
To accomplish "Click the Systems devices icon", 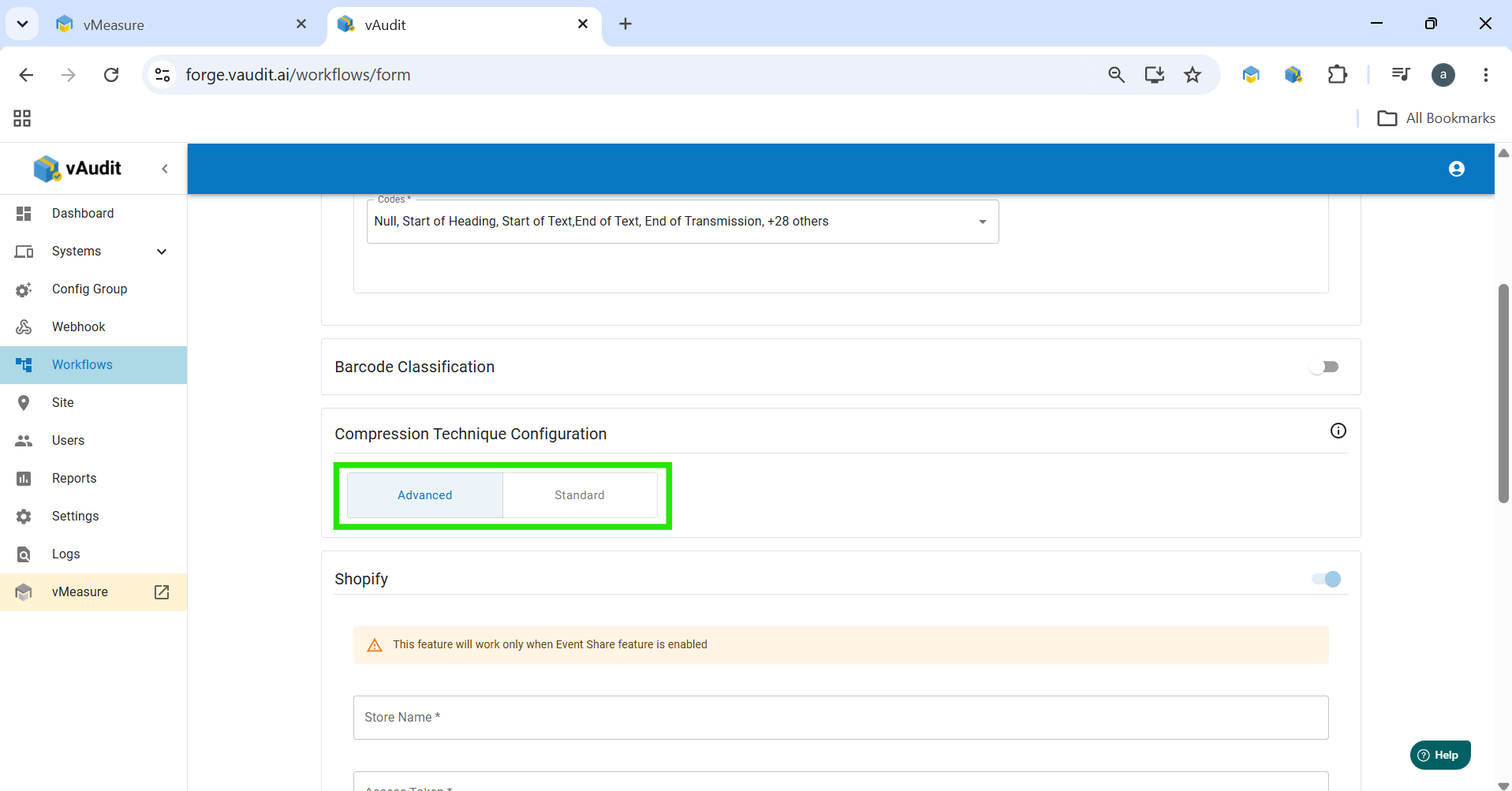I will pyautogui.click(x=24, y=252).
